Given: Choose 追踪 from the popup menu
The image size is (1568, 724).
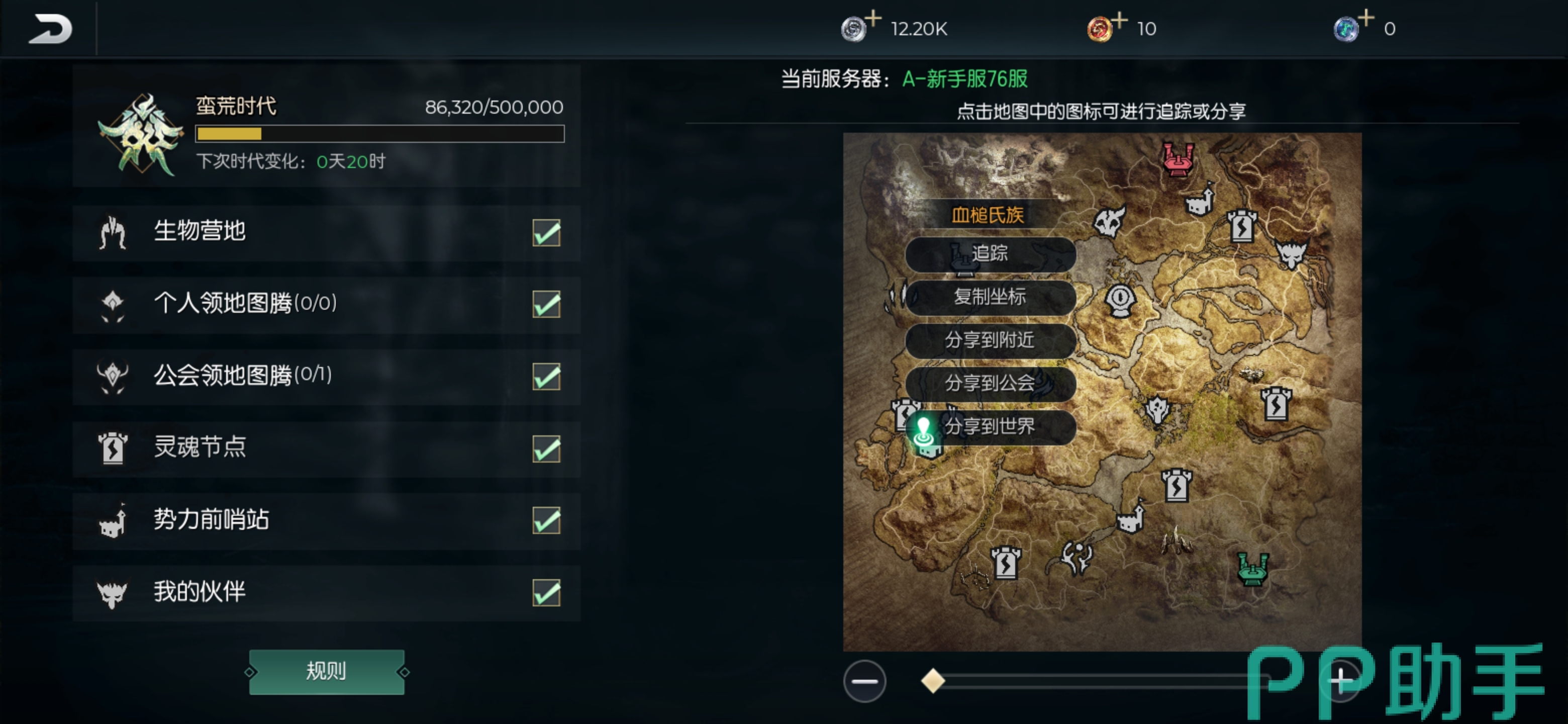Looking at the screenshot, I should (x=991, y=254).
